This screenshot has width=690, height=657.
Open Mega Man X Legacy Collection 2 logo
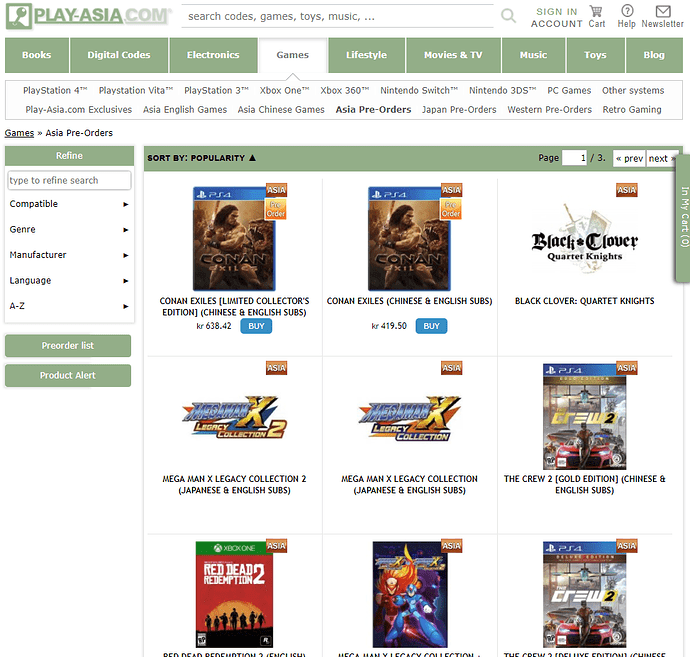(x=235, y=417)
